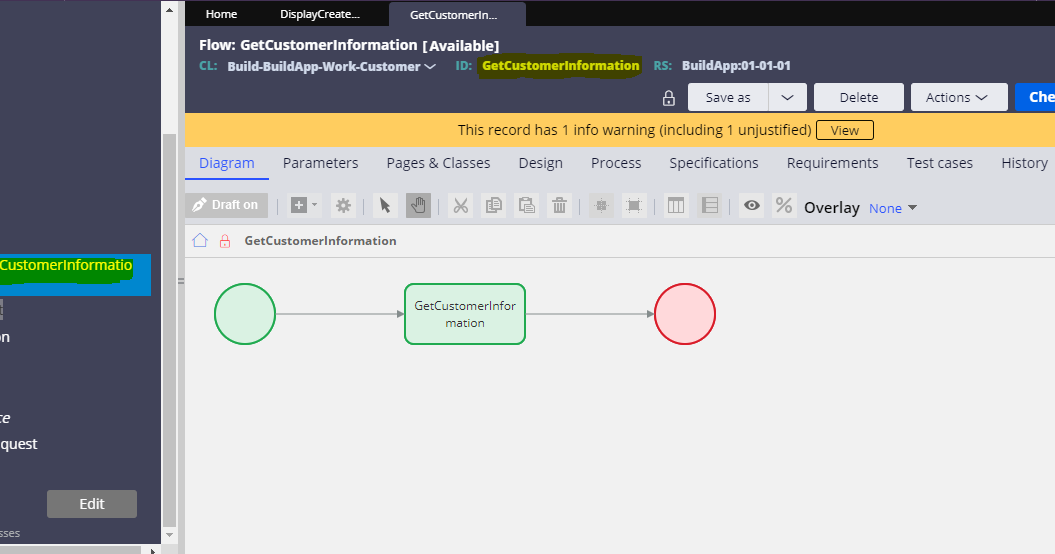The image size is (1055, 554).
Task: Open the Test cases tab
Action: [x=939, y=163]
